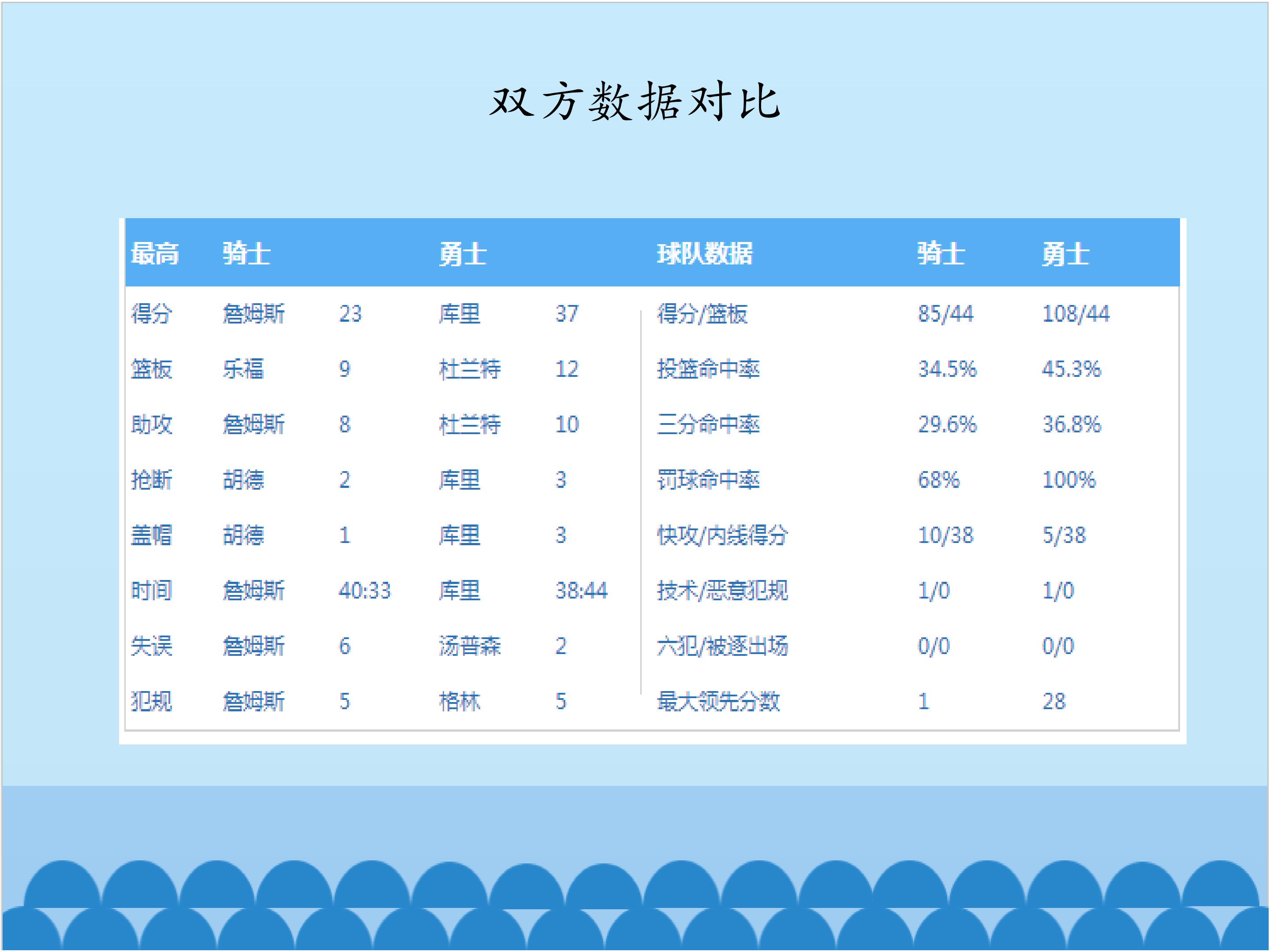
Task: Select the 38:44 playing time value
Action: (581, 591)
